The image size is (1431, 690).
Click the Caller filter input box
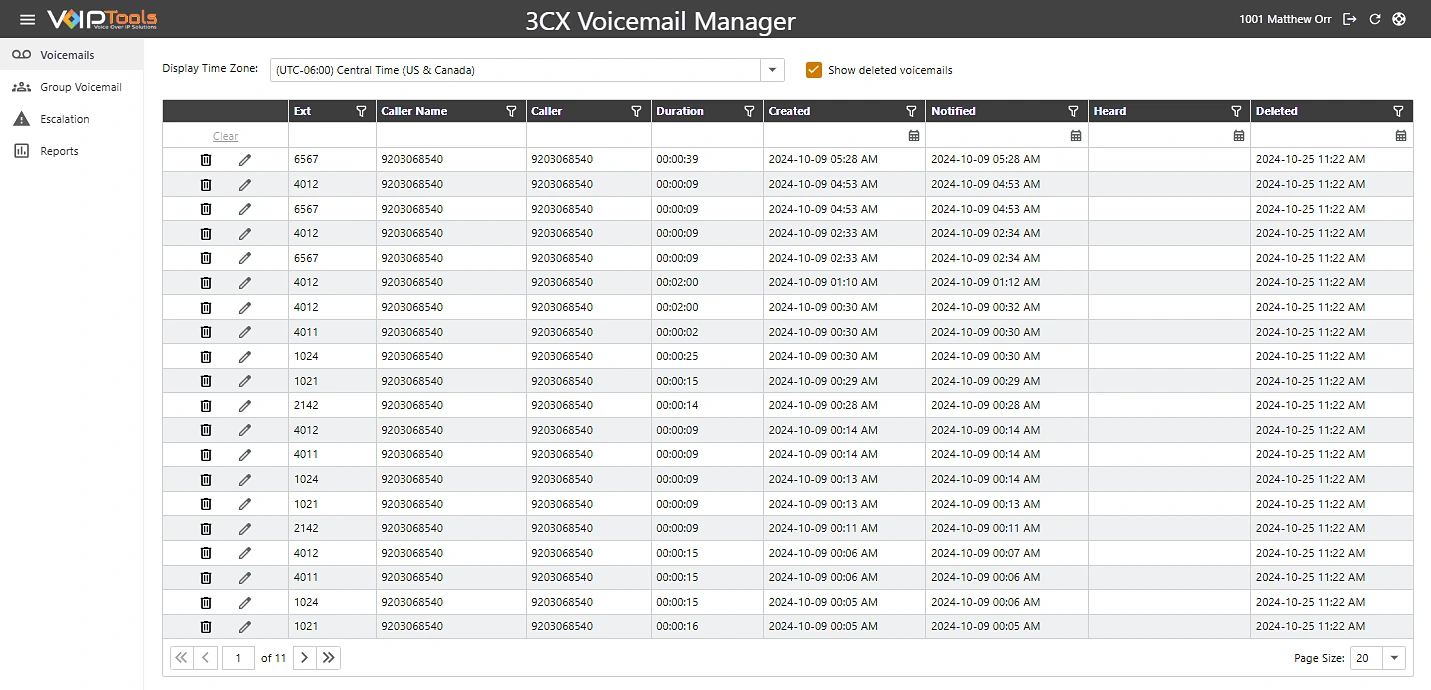(x=589, y=135)
